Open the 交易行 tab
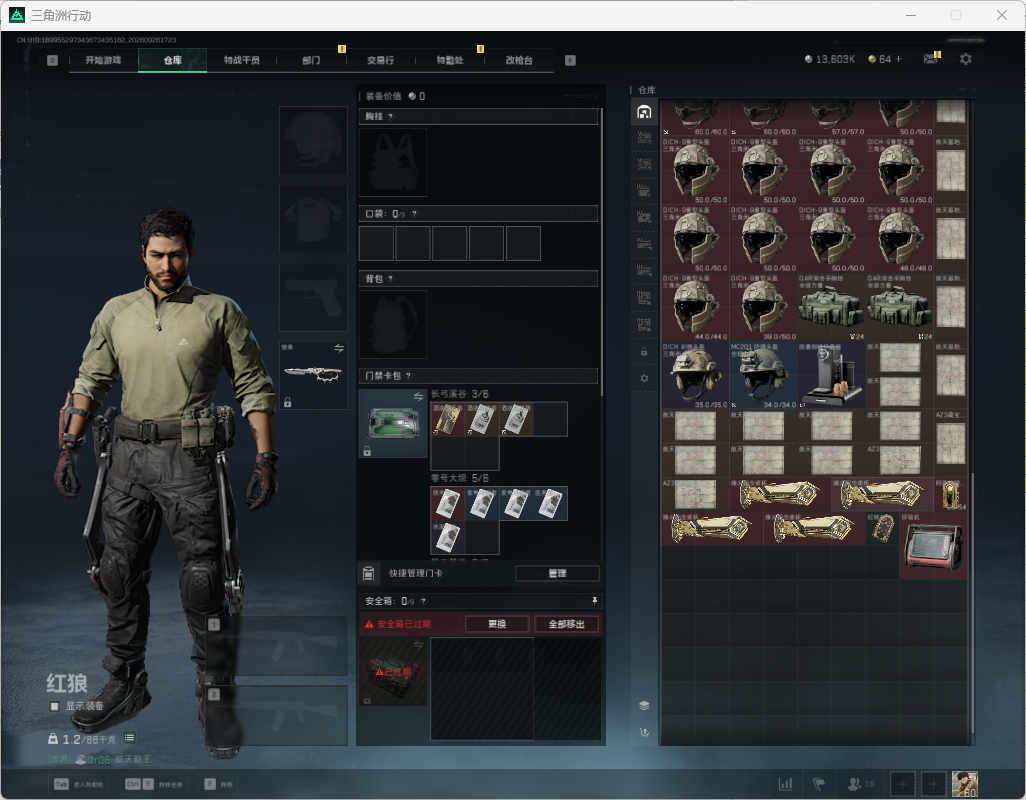The image size is (1026, 800). [380, 60]
